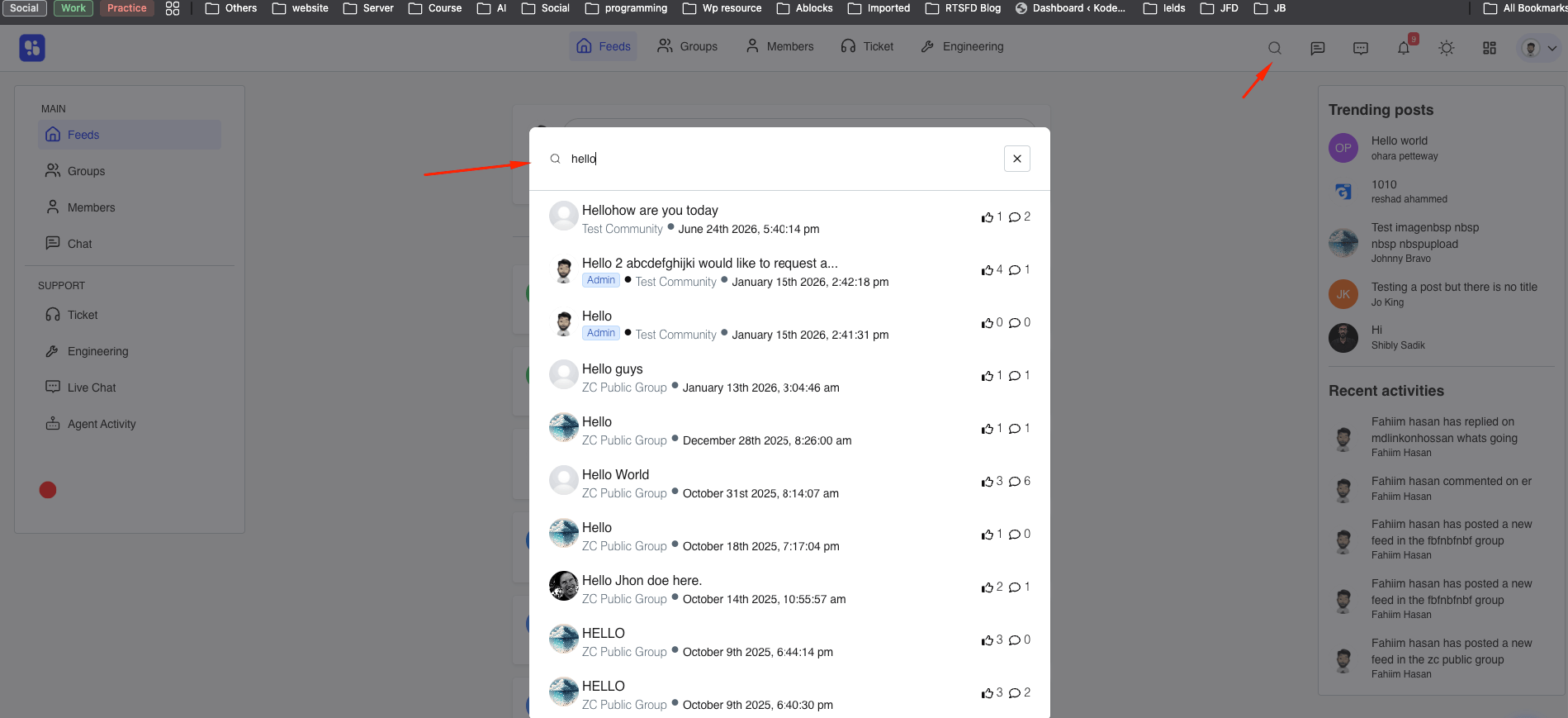This screenshot has width=1568, height=718.
Task: Focus the search input containing hello
Action: tap(776, 159)
